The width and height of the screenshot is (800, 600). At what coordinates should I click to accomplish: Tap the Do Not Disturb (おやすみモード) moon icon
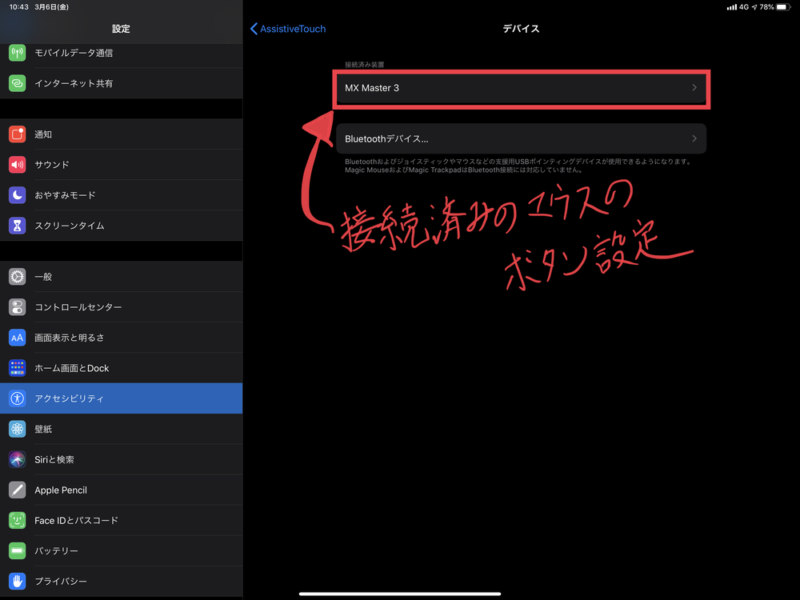coord(17,195)
